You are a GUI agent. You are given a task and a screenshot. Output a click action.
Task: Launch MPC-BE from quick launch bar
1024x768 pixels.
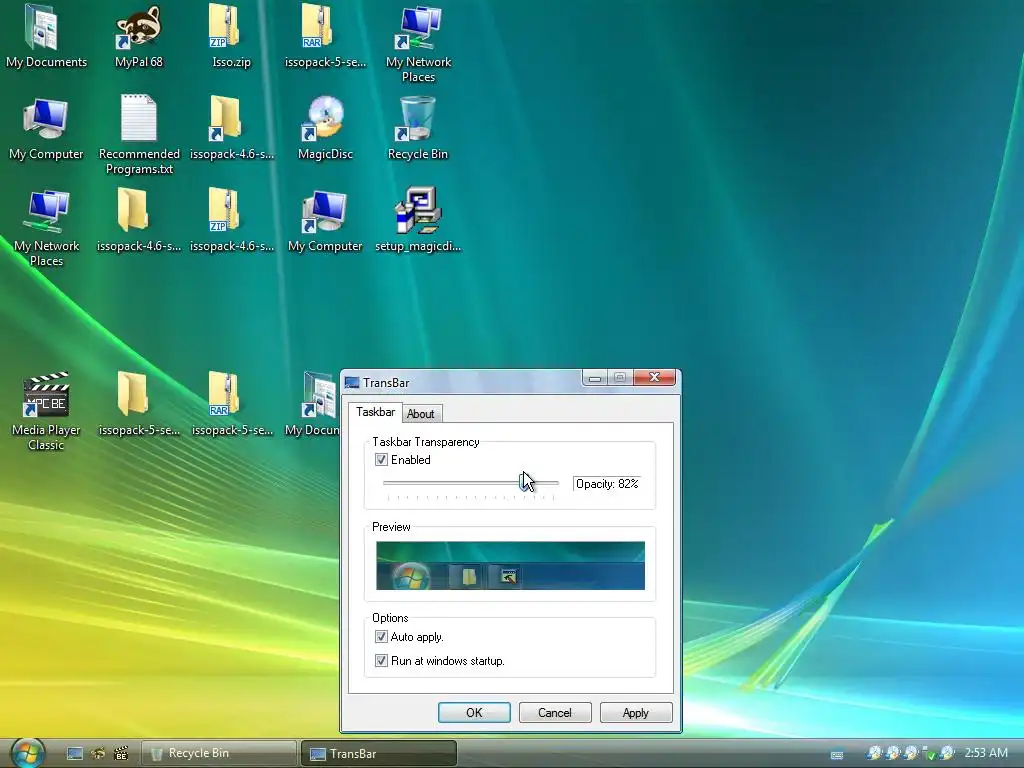(x=121, y=754)
